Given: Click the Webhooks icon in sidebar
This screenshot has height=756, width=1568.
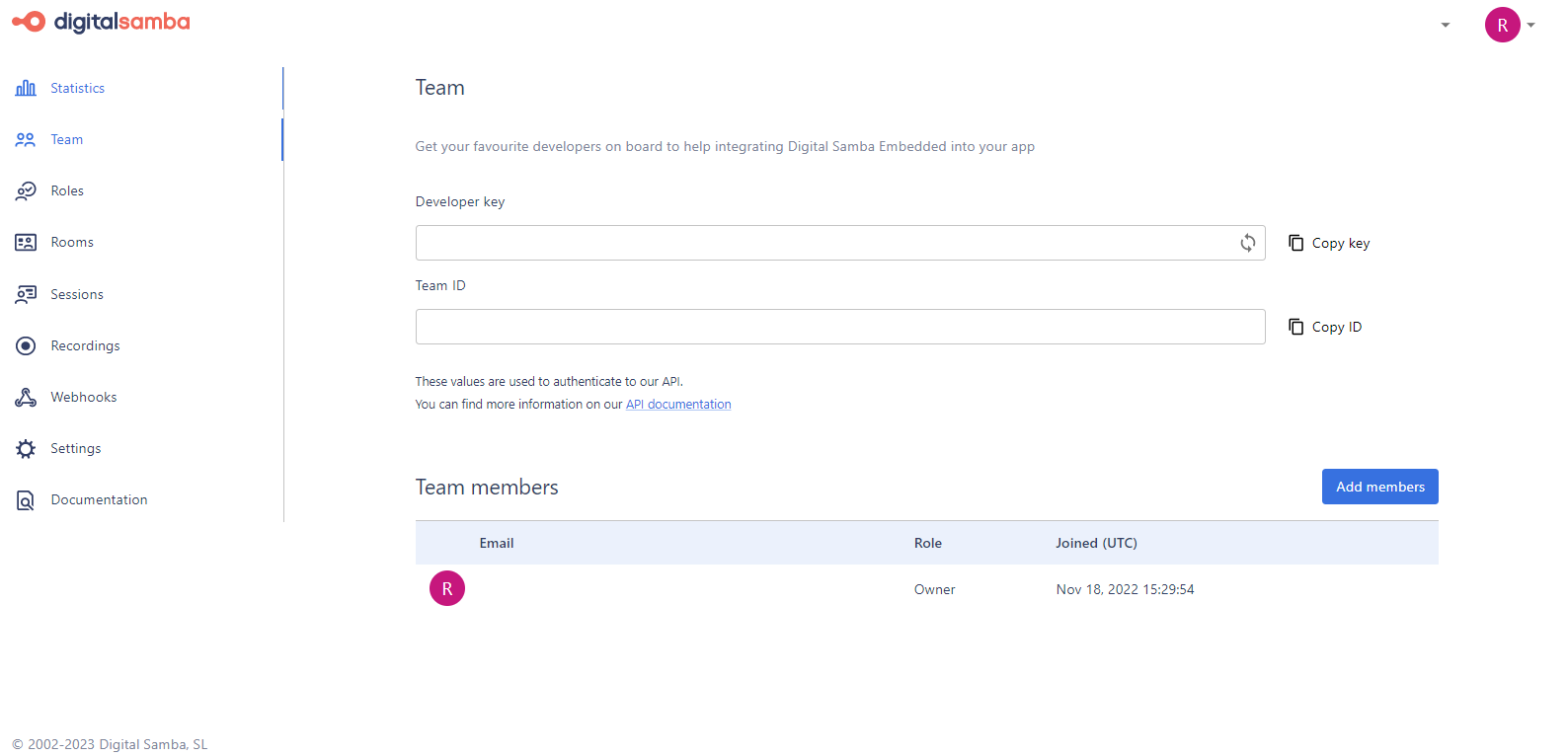Looking at the screenshot, I should (26, 397).
